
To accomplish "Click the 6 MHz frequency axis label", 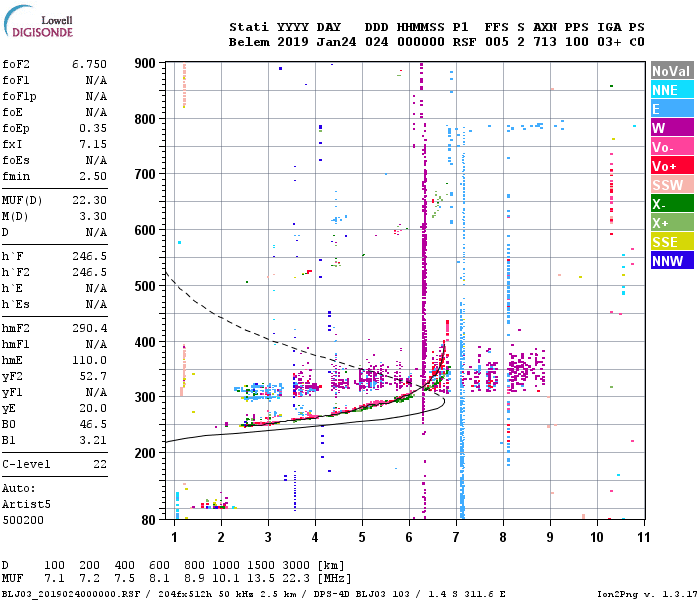I will (409, 537).
